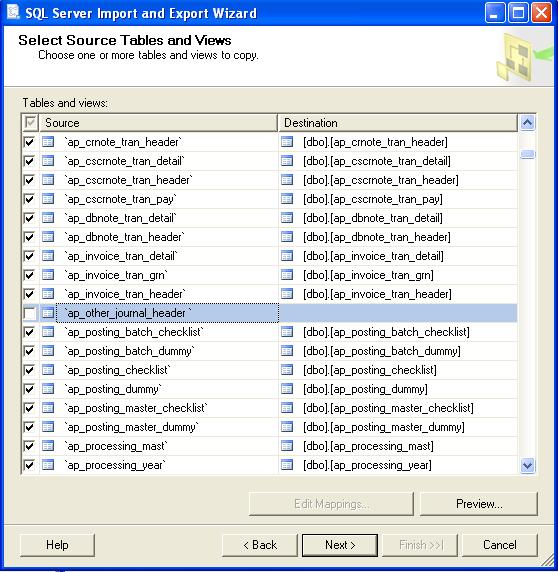Open the wizard Help
This screenshot has height=572, width=558.
pos(57,545)
